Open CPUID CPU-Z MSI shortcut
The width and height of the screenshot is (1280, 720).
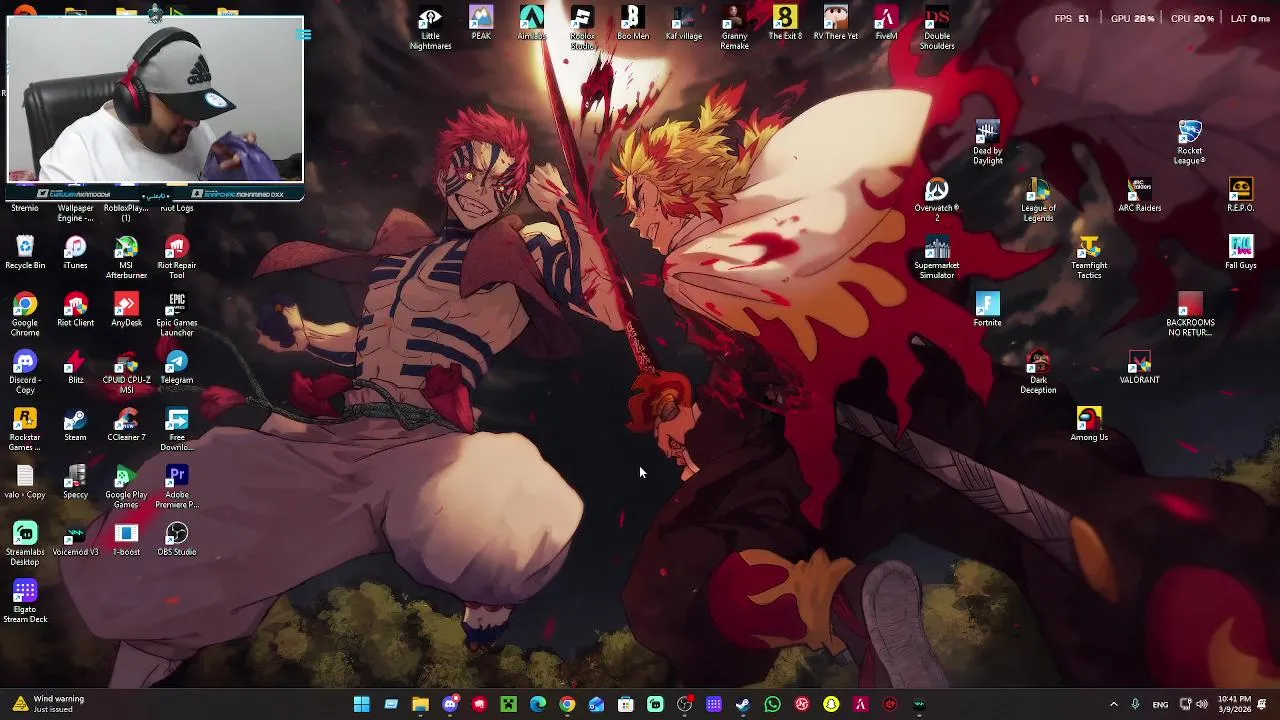point(126,372)
